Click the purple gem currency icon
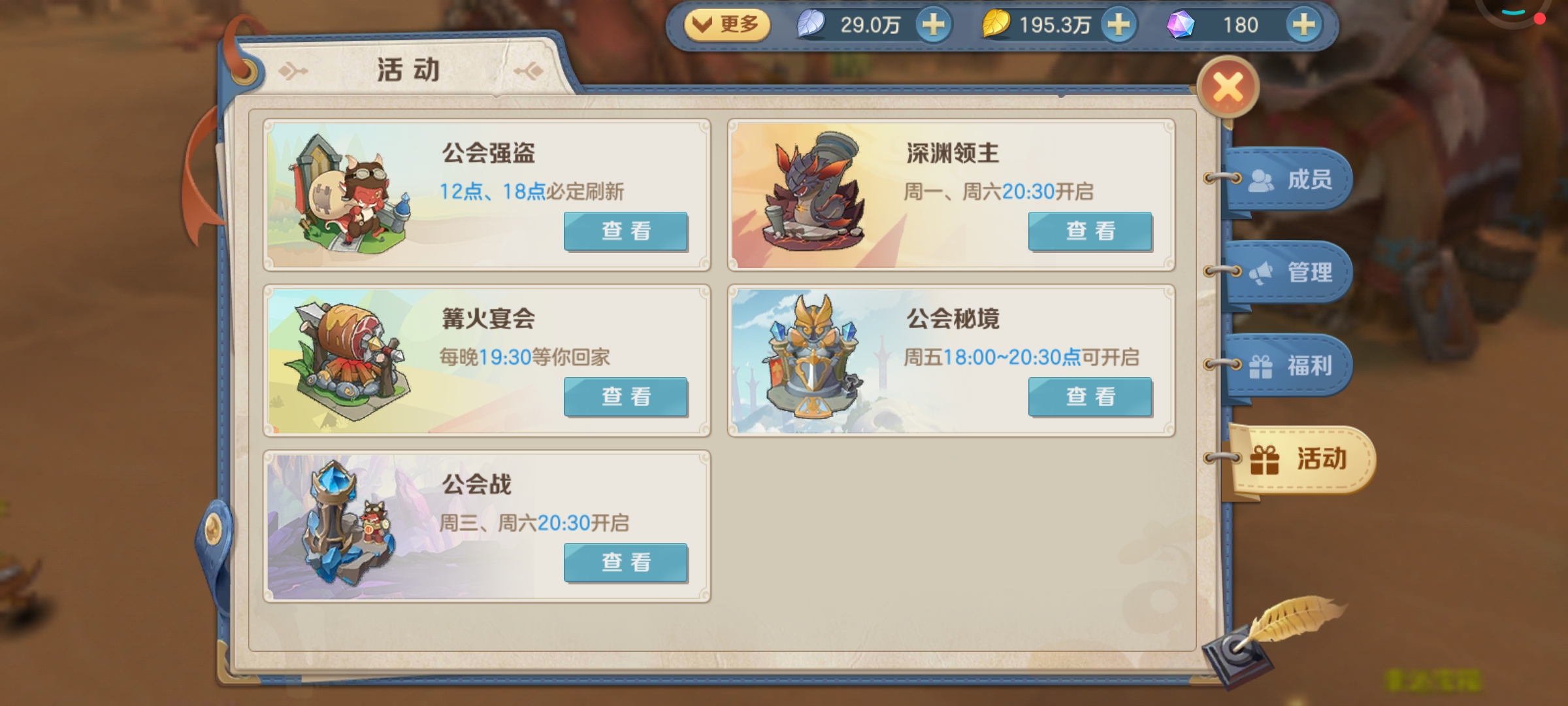 coord(1181,25)
